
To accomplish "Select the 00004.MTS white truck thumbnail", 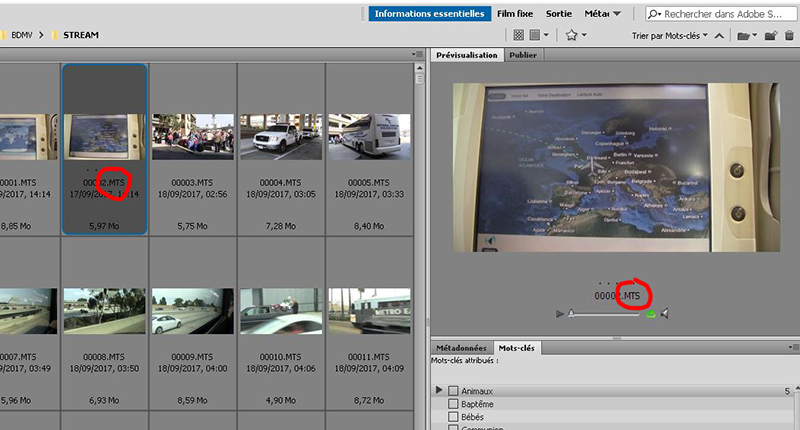I will point(281,137).
